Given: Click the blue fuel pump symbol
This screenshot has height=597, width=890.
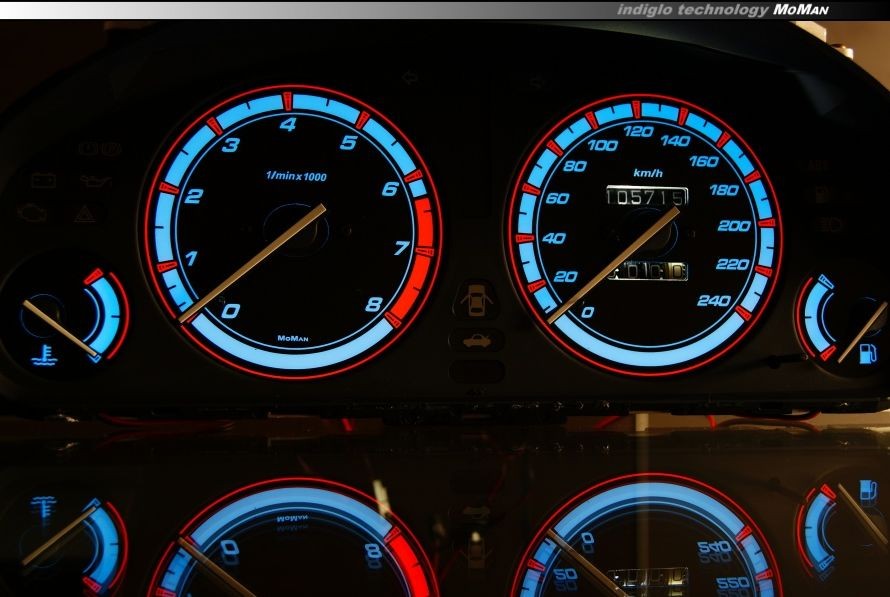Looking at the screenshot, I should pyautogui.click(x=868, y=351).
